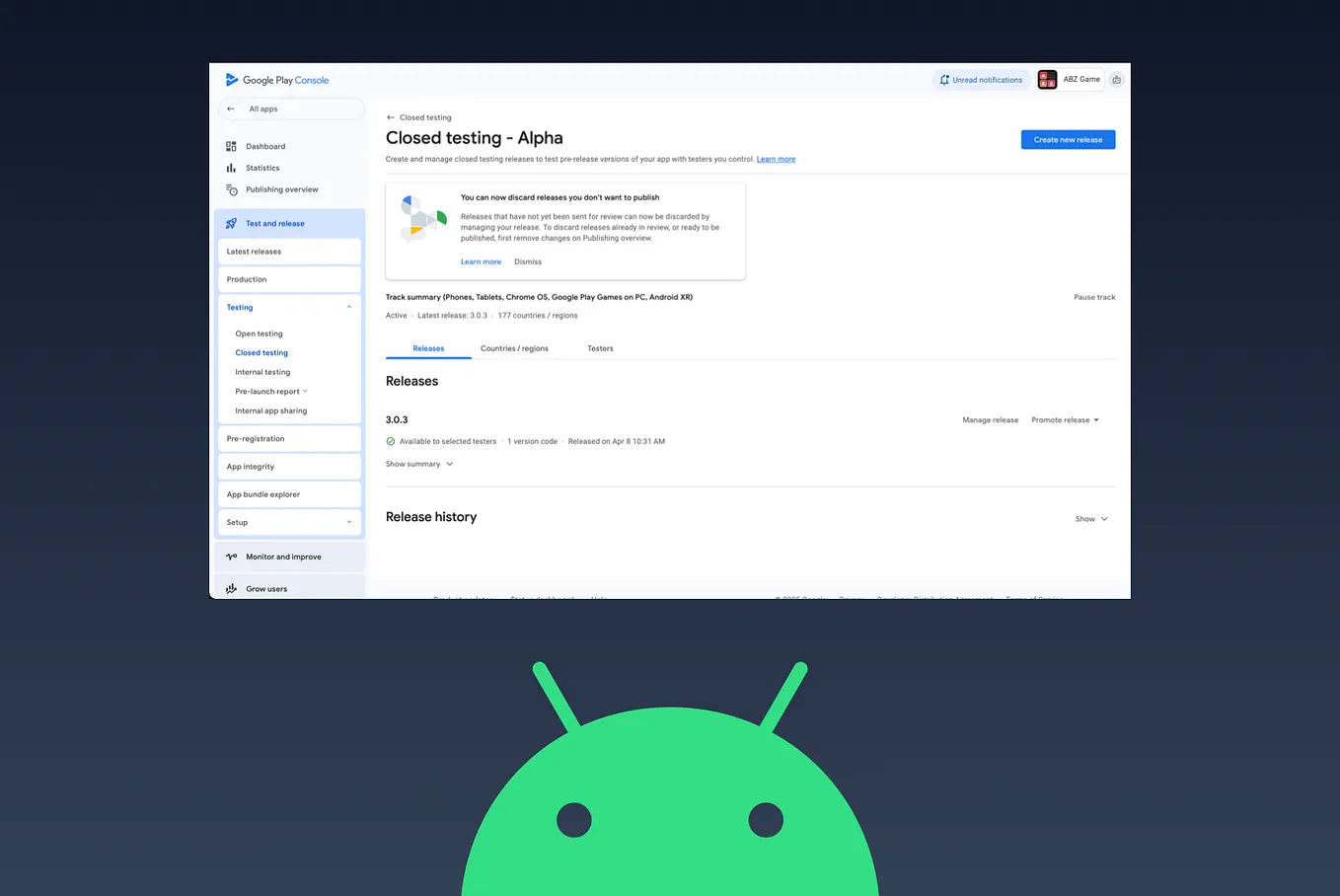Click the back arrow beside All apps

(231, 109)
